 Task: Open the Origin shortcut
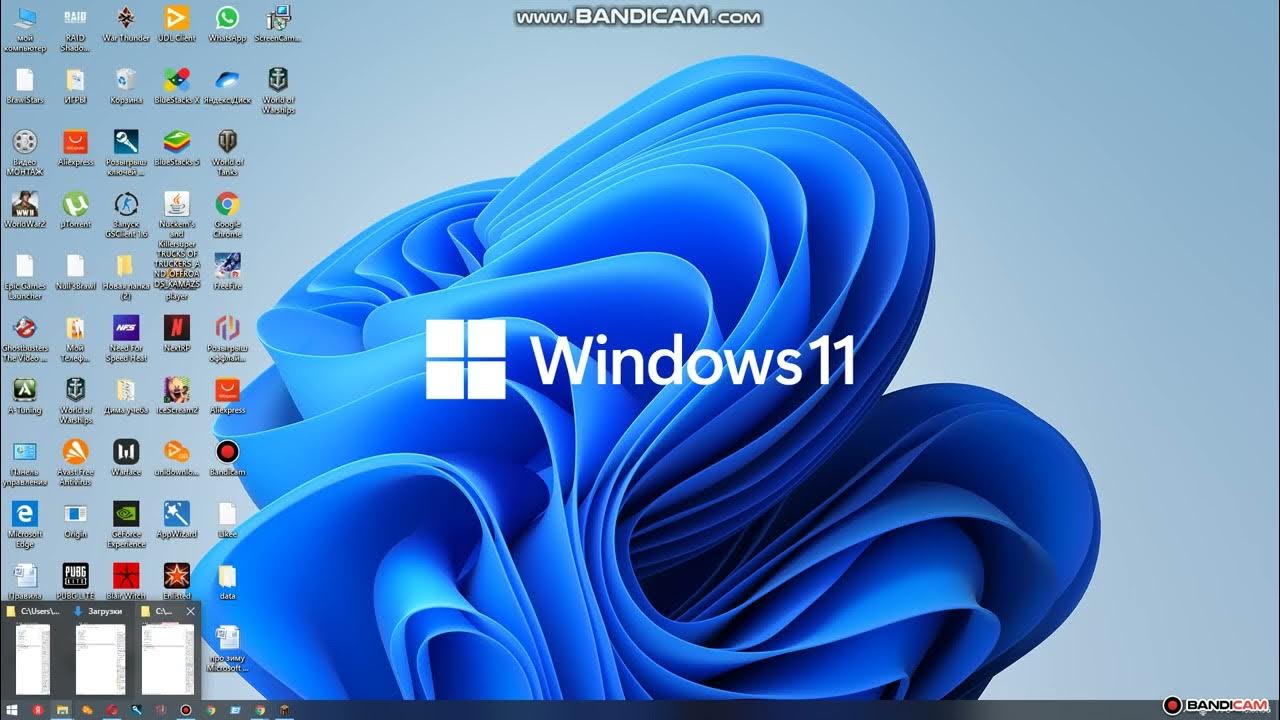tap(75, 520)
